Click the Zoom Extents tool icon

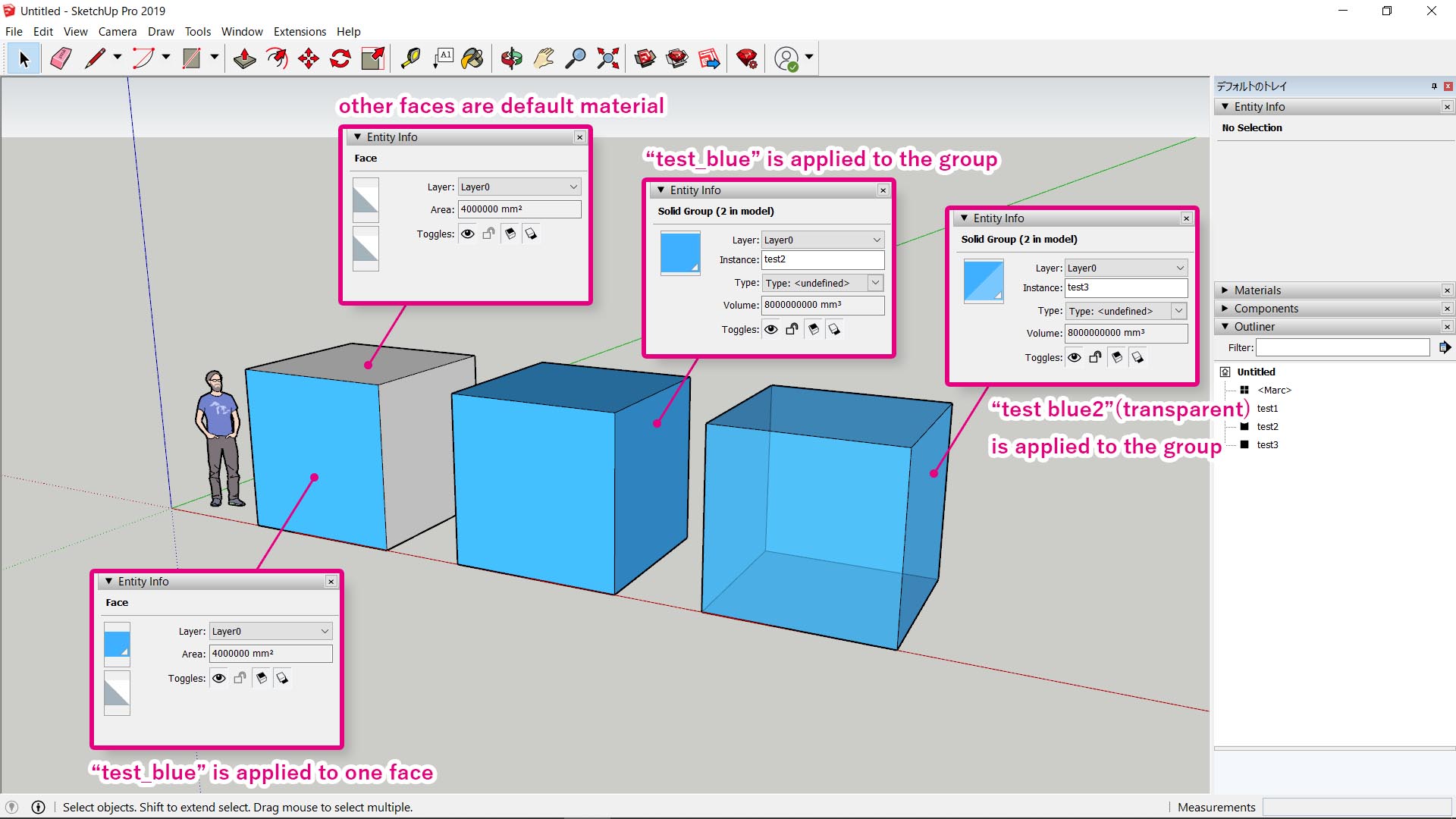(x=608, y=58)
